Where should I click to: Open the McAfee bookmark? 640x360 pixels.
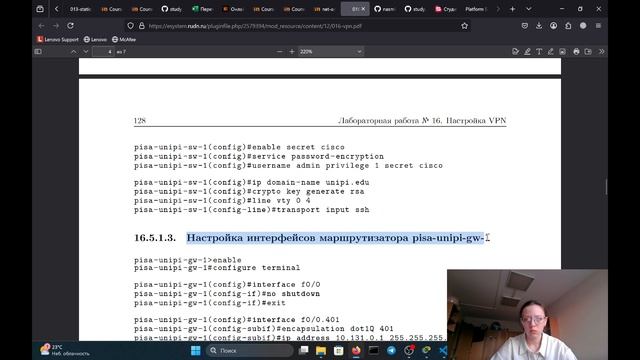point(124,40)
